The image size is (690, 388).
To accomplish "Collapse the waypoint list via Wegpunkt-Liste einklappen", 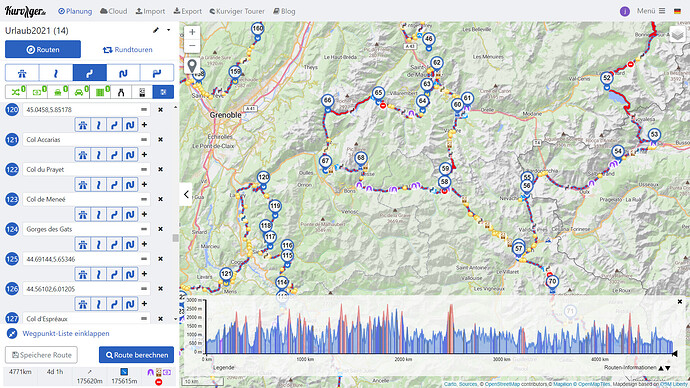I will tap(66, 333).
